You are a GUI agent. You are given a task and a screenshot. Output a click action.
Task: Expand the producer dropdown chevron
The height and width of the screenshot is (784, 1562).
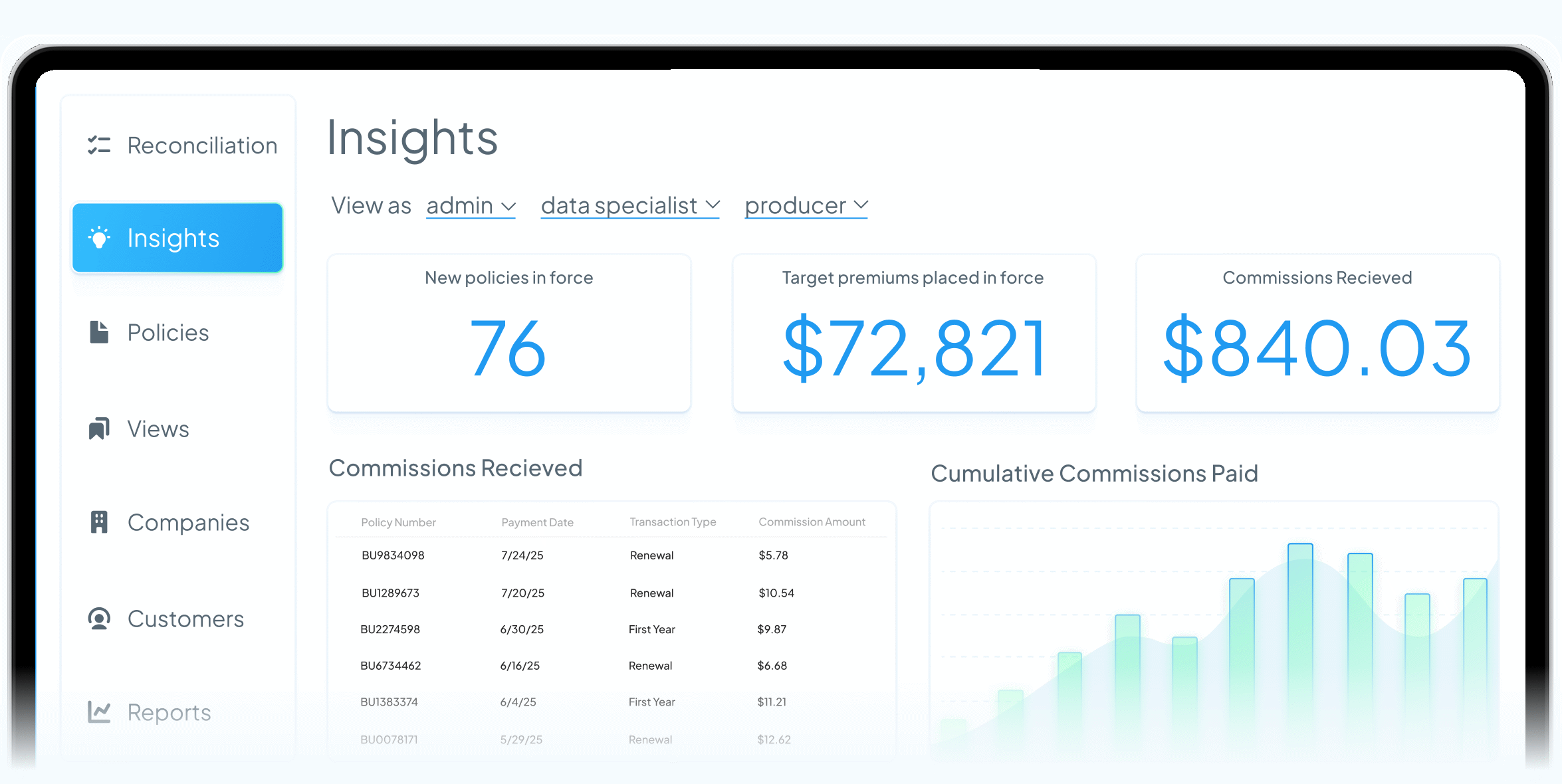861,205
